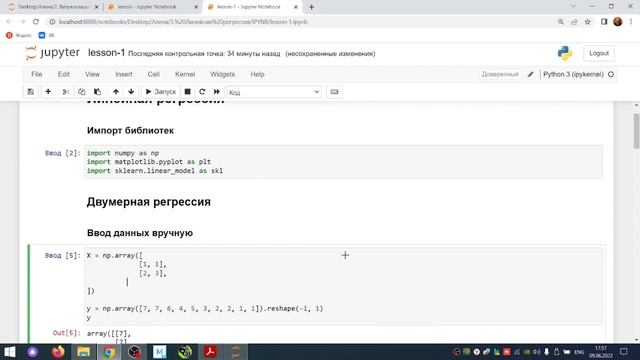Open Google Chrome from the taskbar
The width and height of the screenshot is (640, 360).
(109, 352)
